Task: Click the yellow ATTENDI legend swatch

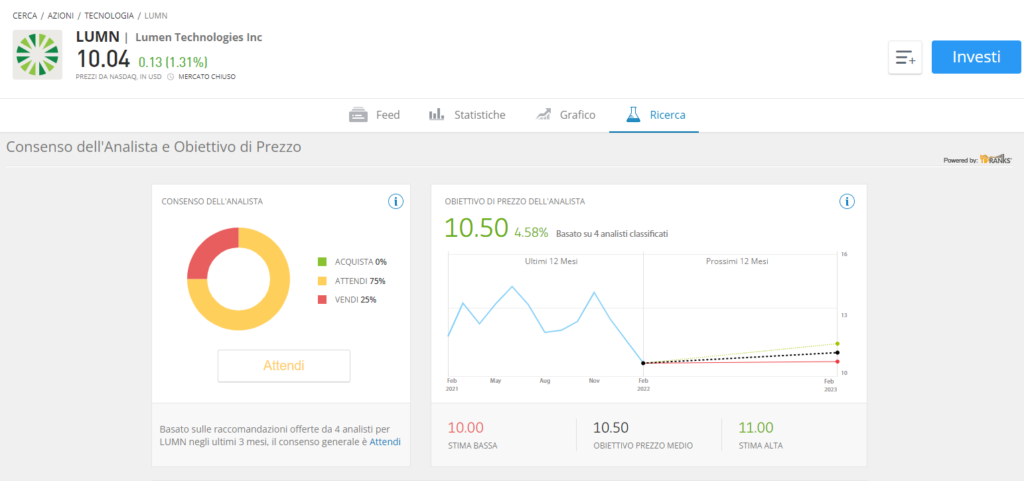Action: [322, 281]
